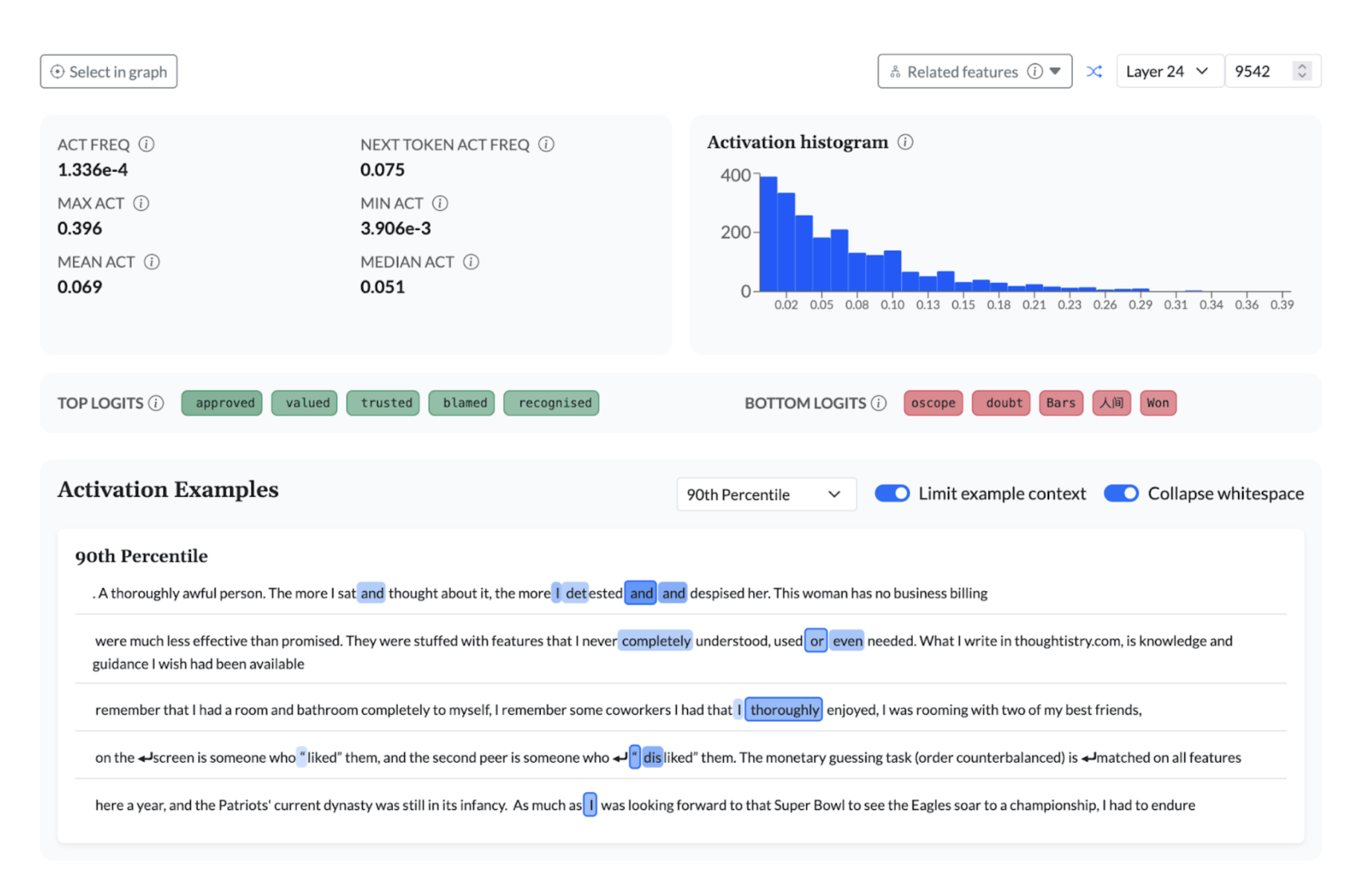Toggle Limit example context switch
This screenshot has width=1360, height=896.
[x=892, y=494]
